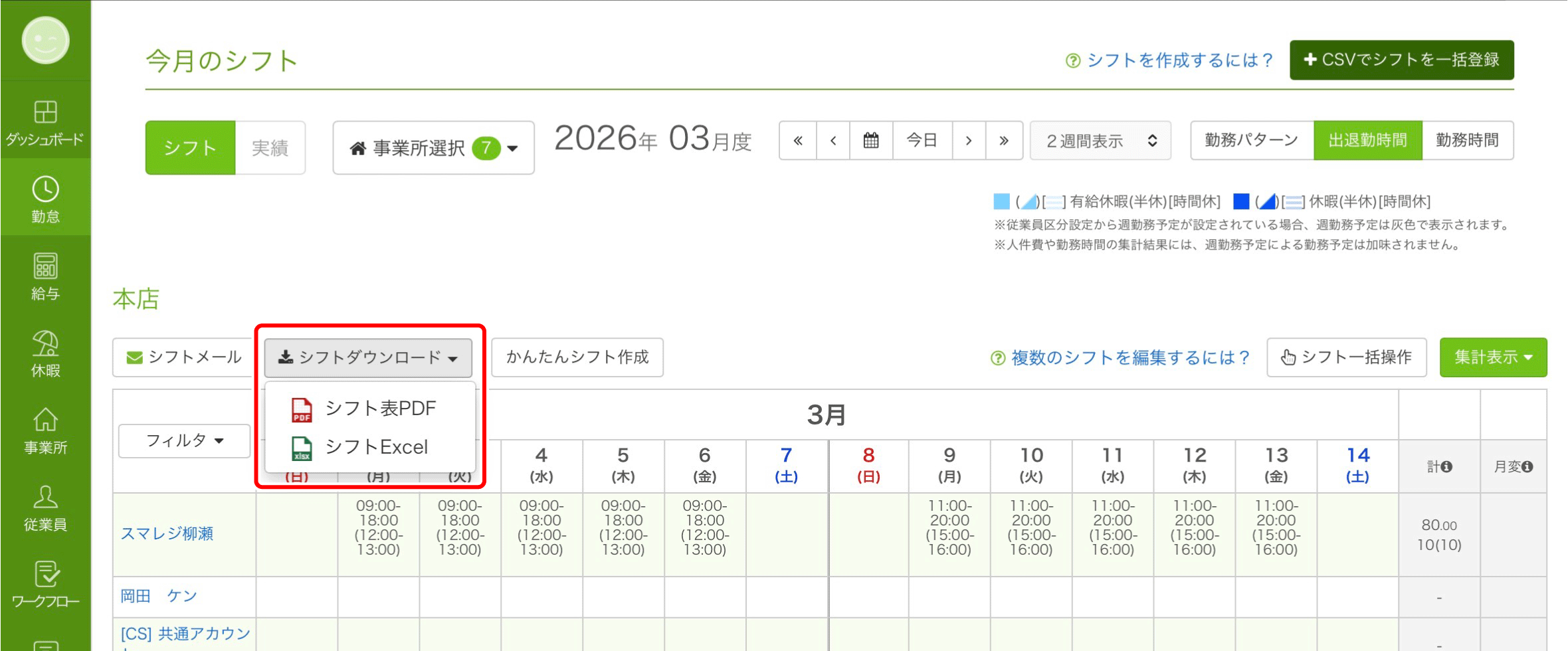Click the 今日 button
Viewport: 1568px width, 651px height.
(x=922, y=140)
